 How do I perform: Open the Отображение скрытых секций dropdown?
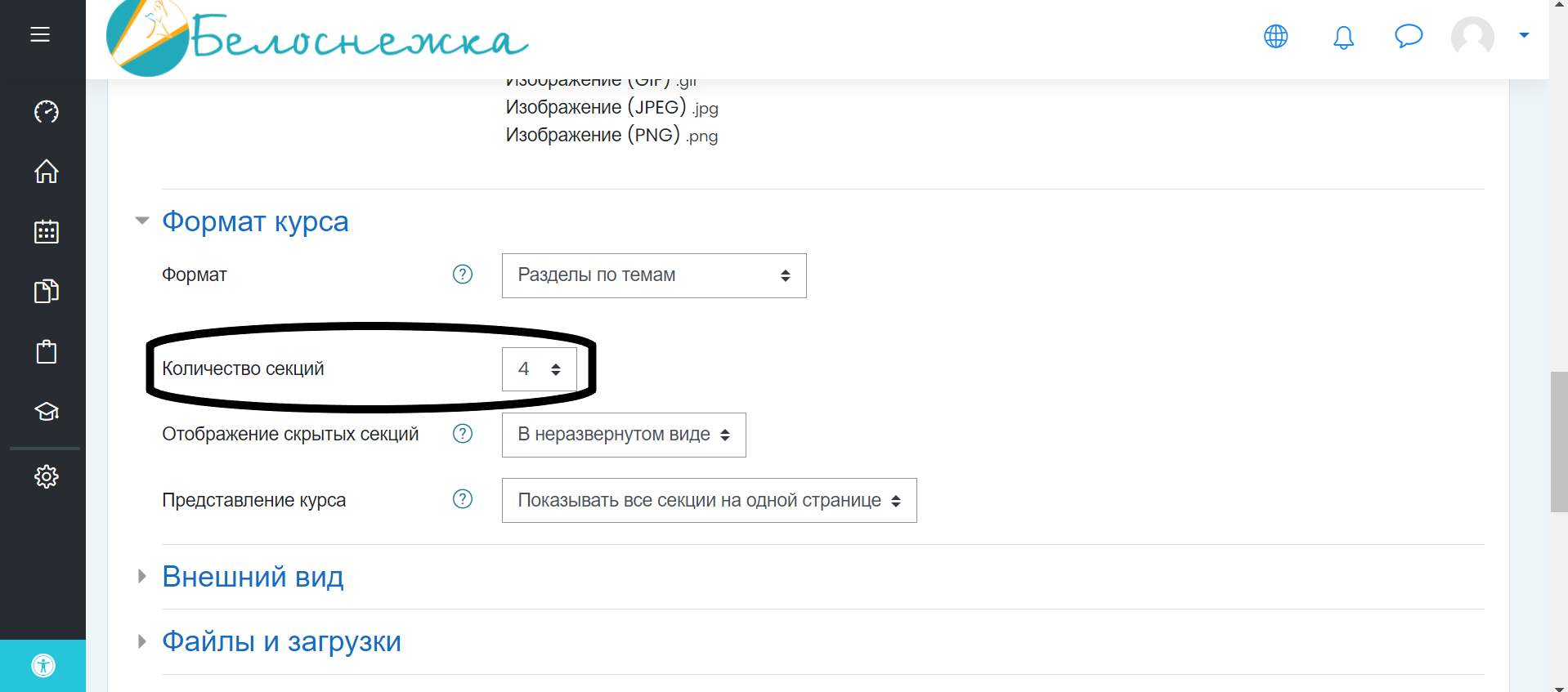(x=623, y=435)
